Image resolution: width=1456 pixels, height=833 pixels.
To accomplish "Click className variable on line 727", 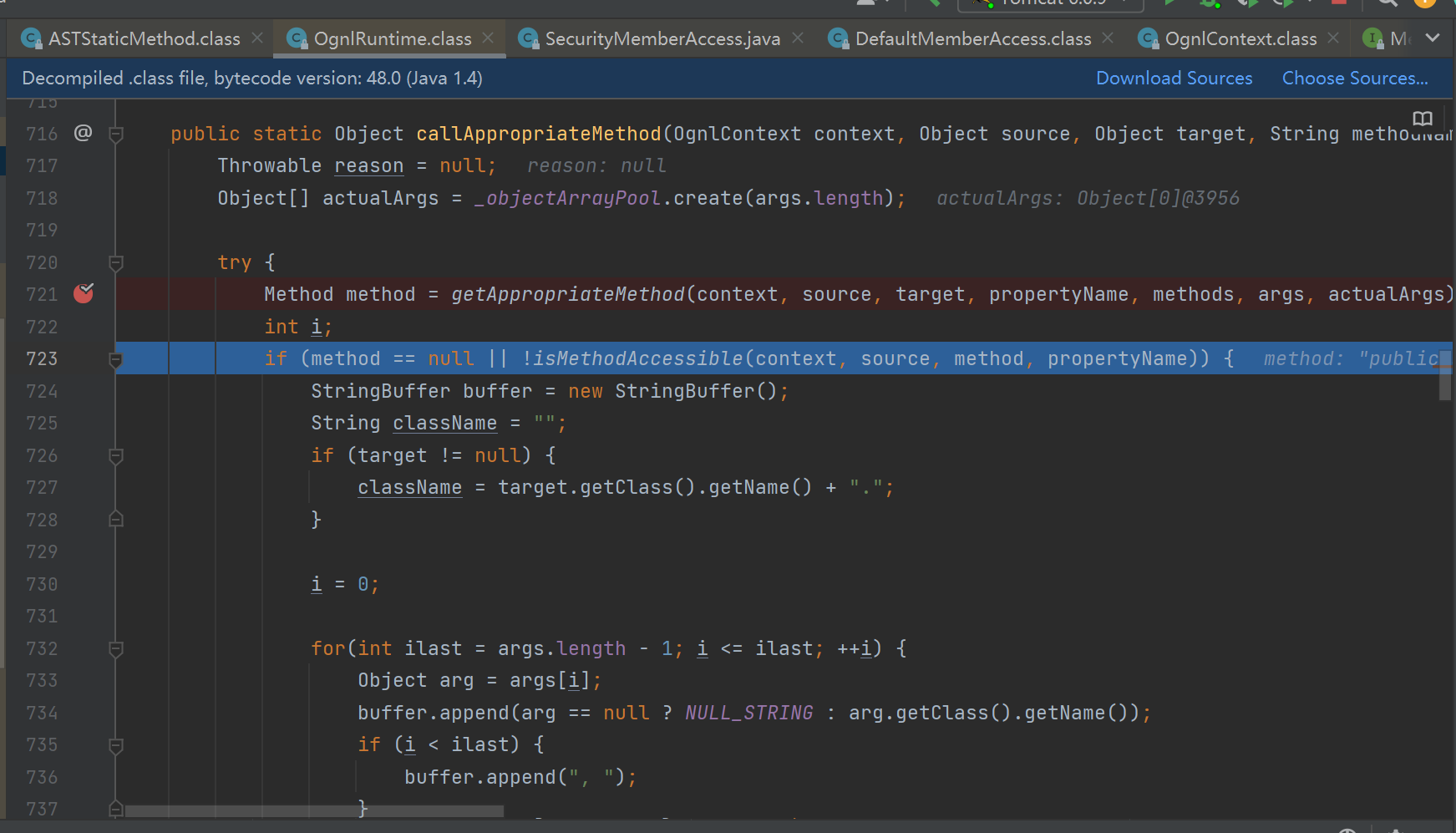I will coord(409,487).
